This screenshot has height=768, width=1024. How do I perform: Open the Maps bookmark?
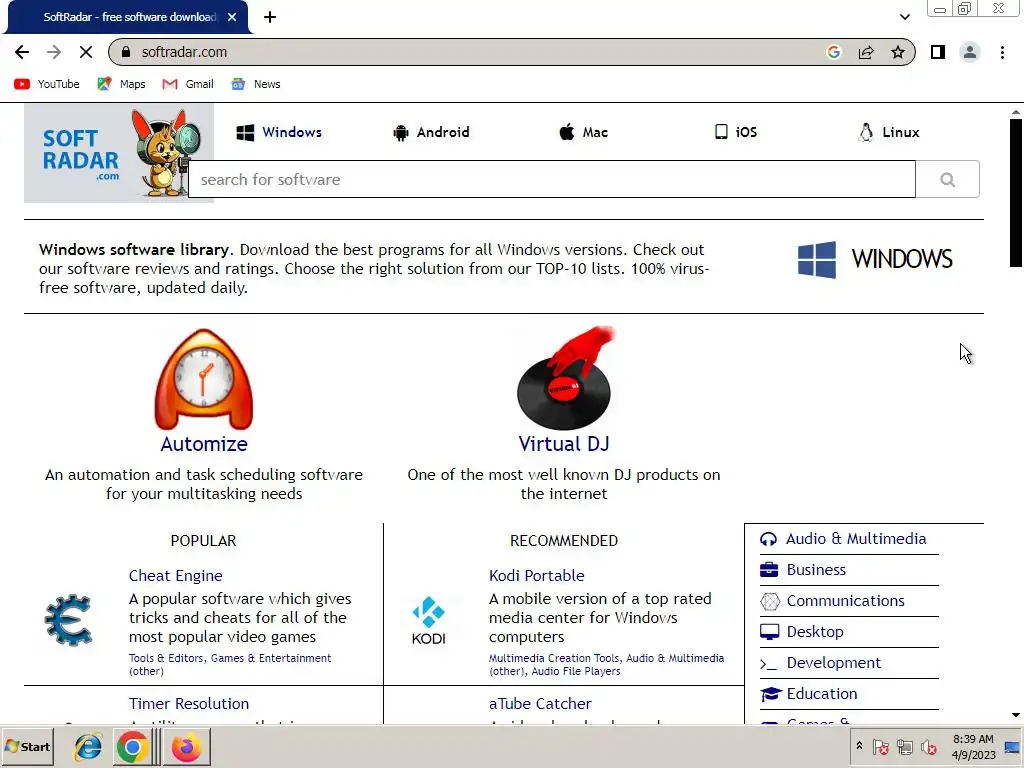coord(121,84)
